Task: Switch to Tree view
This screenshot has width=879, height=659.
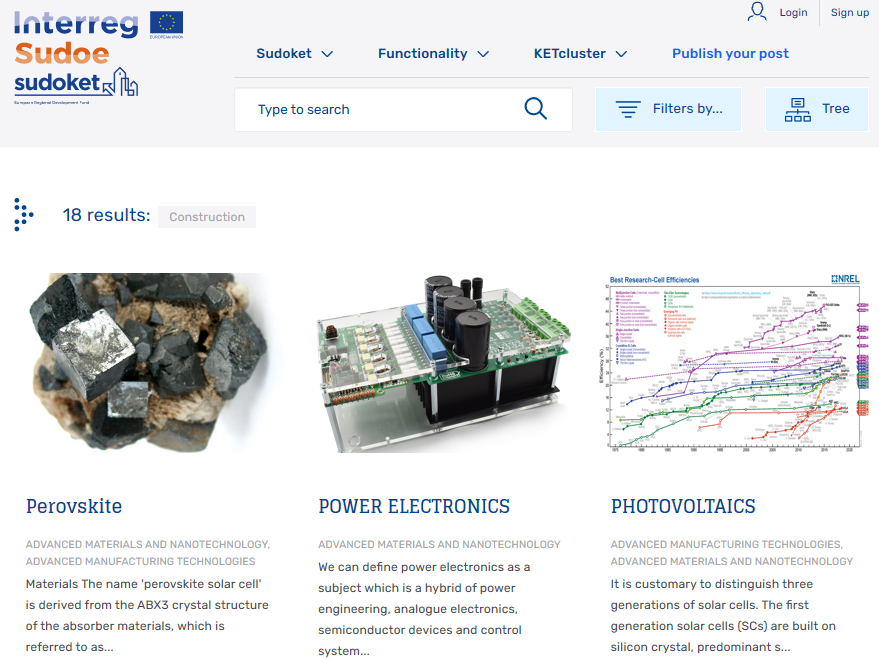Action: click(x=817, y=109)
